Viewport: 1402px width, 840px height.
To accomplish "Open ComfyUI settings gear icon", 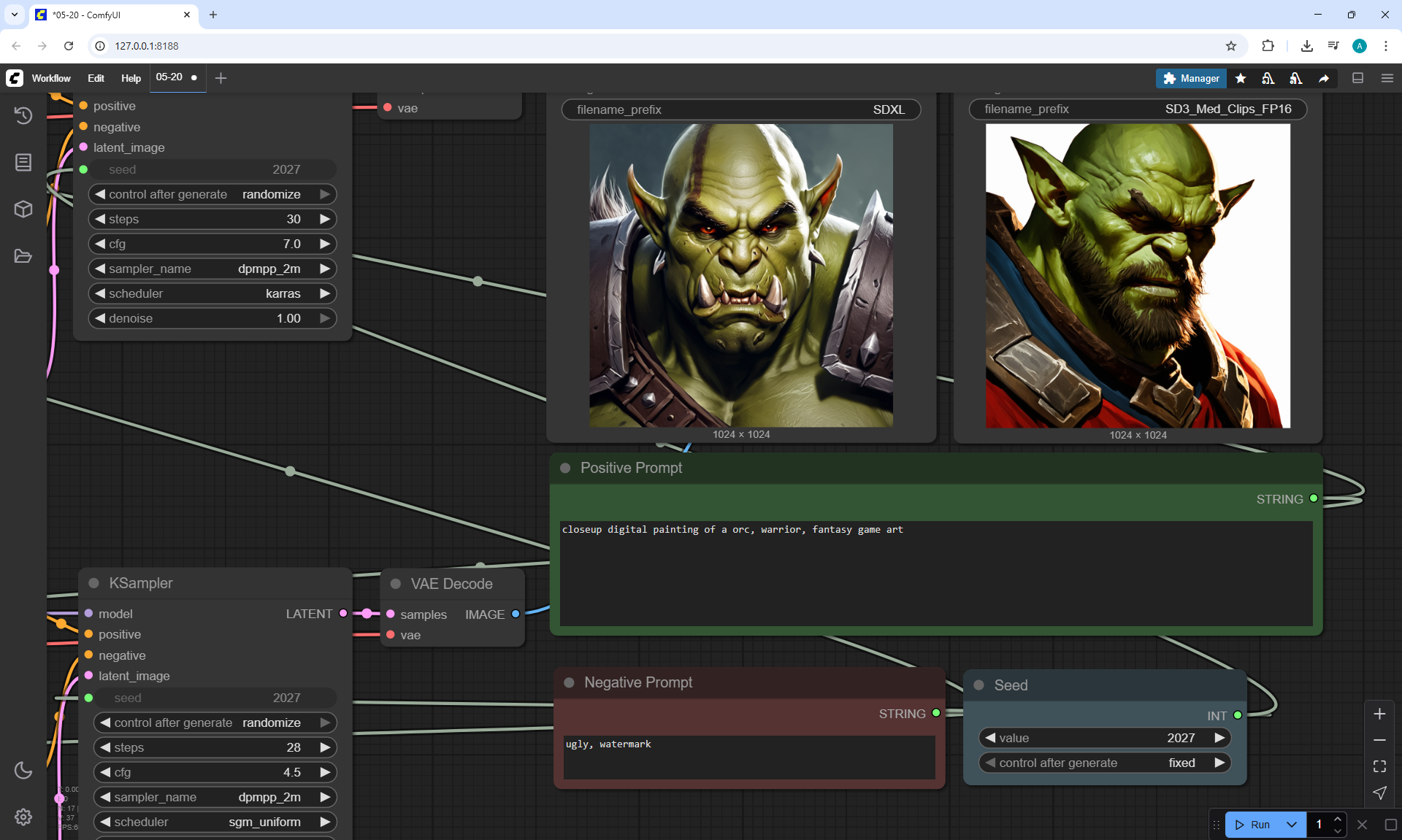I will pyautogui.click(x=23, y=817).
